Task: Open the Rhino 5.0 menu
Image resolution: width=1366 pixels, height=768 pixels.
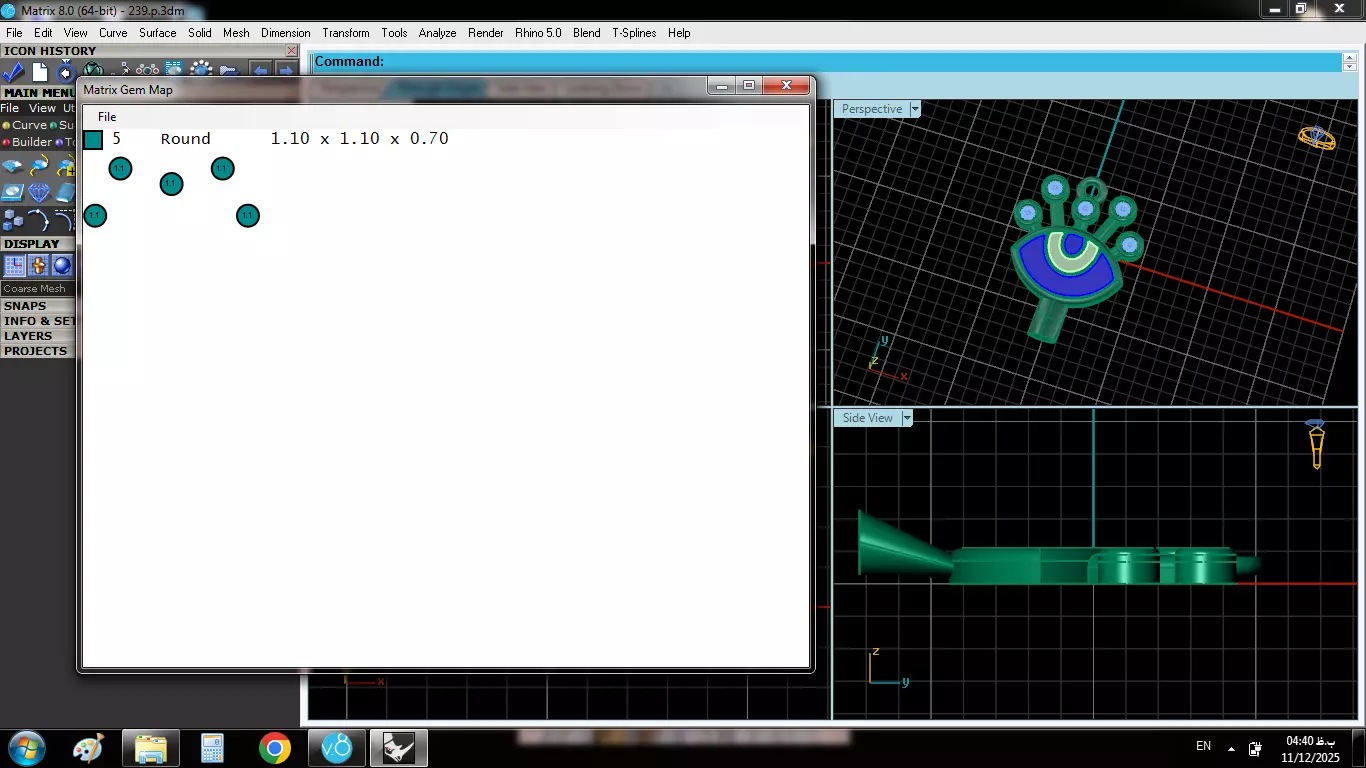Action: coord(538,33)
